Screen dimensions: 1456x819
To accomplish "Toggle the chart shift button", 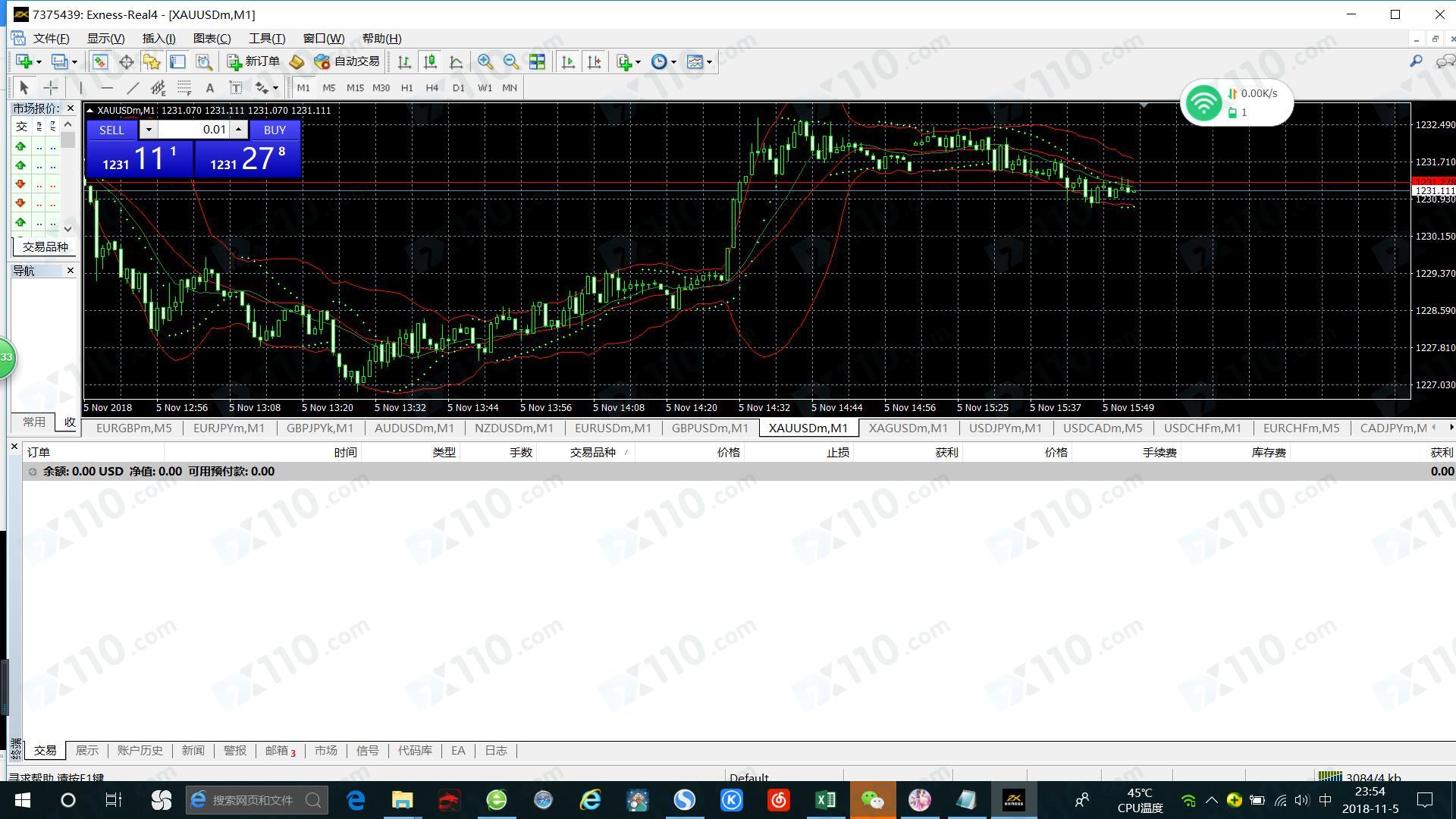I will (594, 62).
